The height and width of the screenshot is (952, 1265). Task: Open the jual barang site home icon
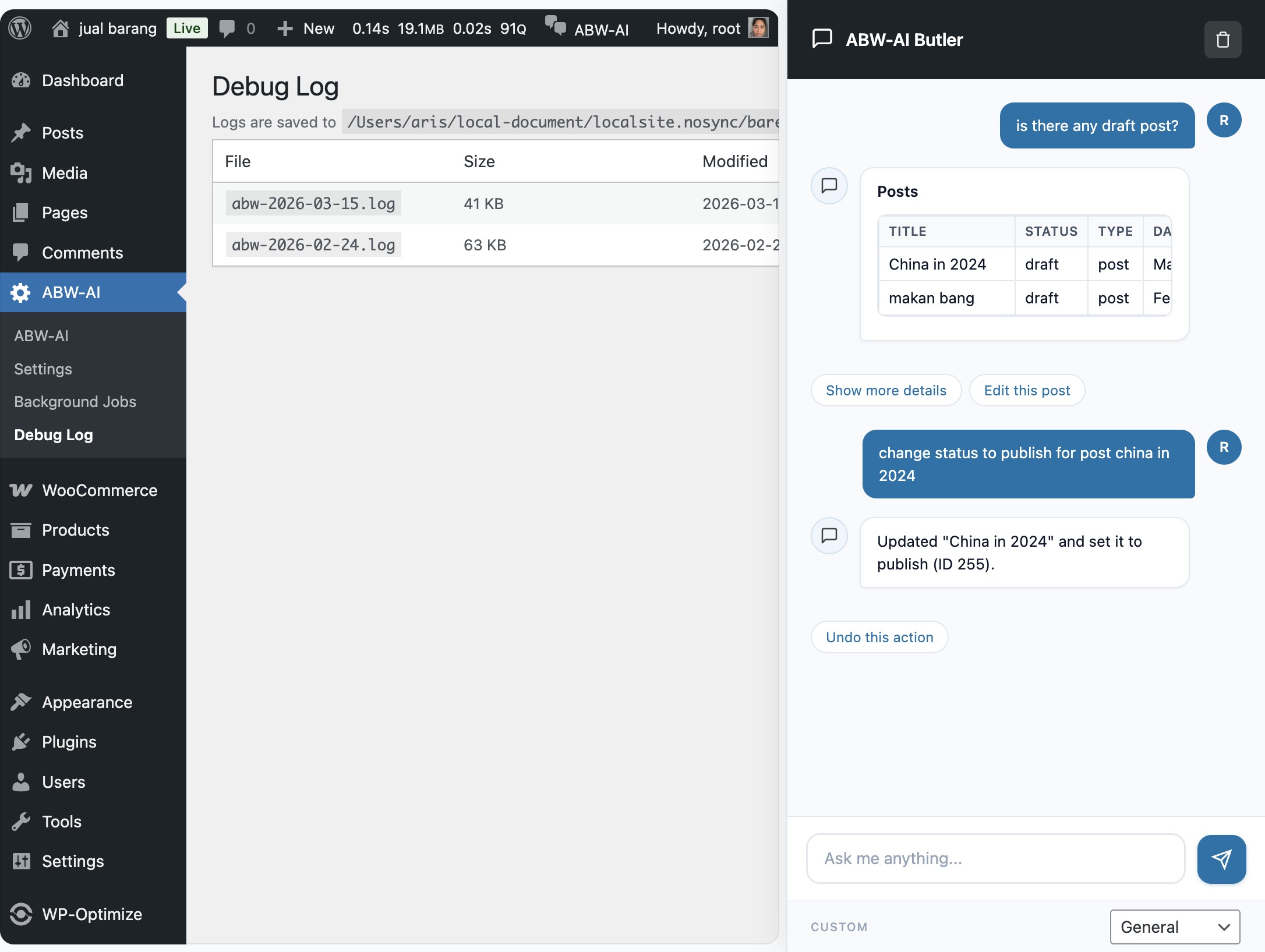(60, 29)
